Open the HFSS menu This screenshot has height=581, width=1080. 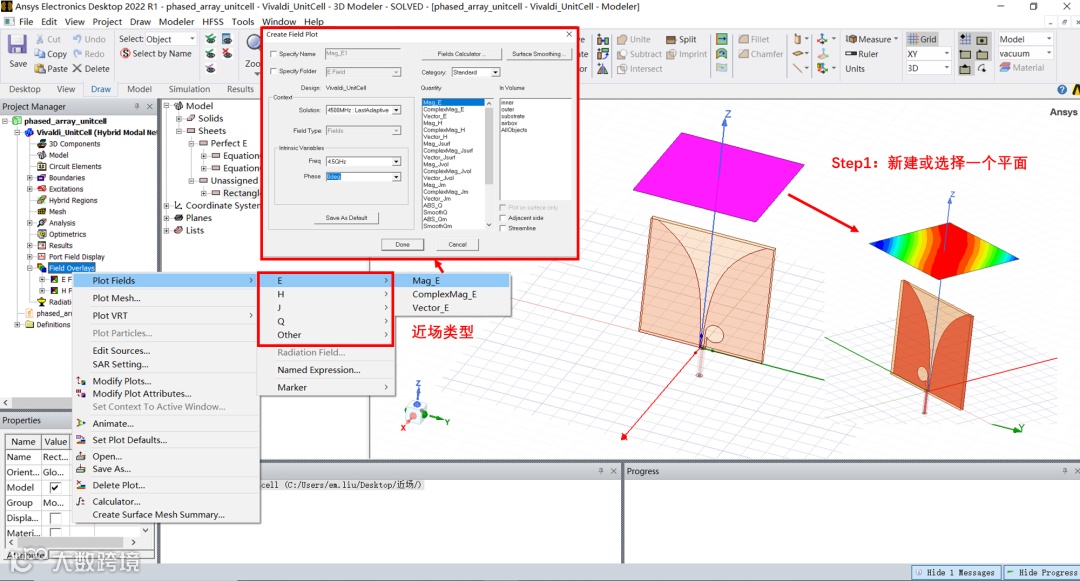pyautogui.click(x=212, y=21)
